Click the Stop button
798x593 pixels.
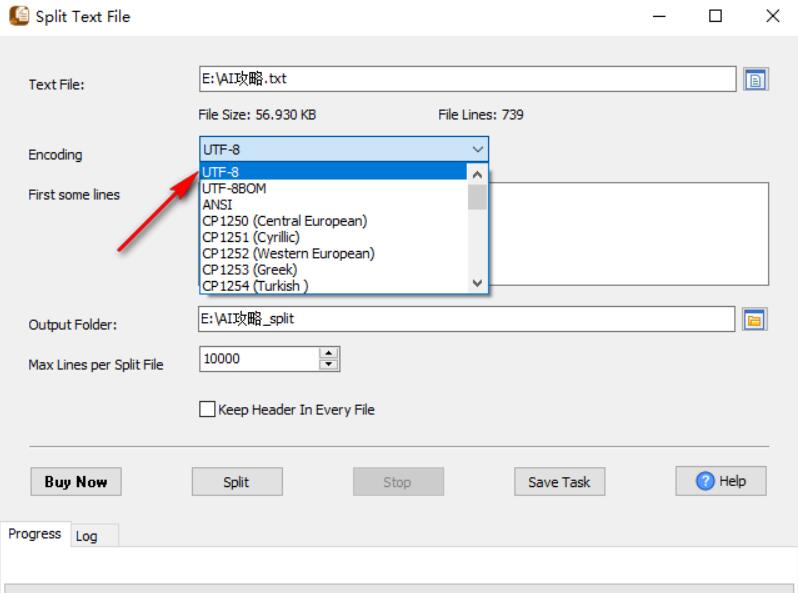click(398, 482)
